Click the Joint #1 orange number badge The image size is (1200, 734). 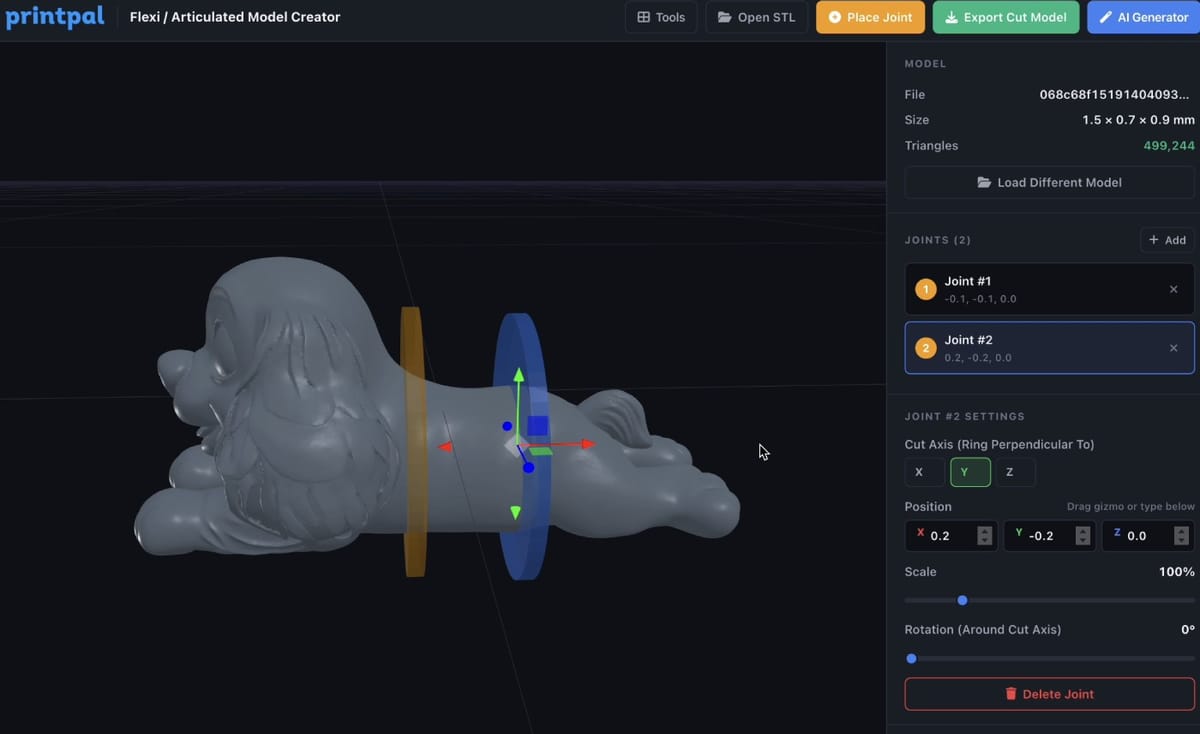coord(925,289)
